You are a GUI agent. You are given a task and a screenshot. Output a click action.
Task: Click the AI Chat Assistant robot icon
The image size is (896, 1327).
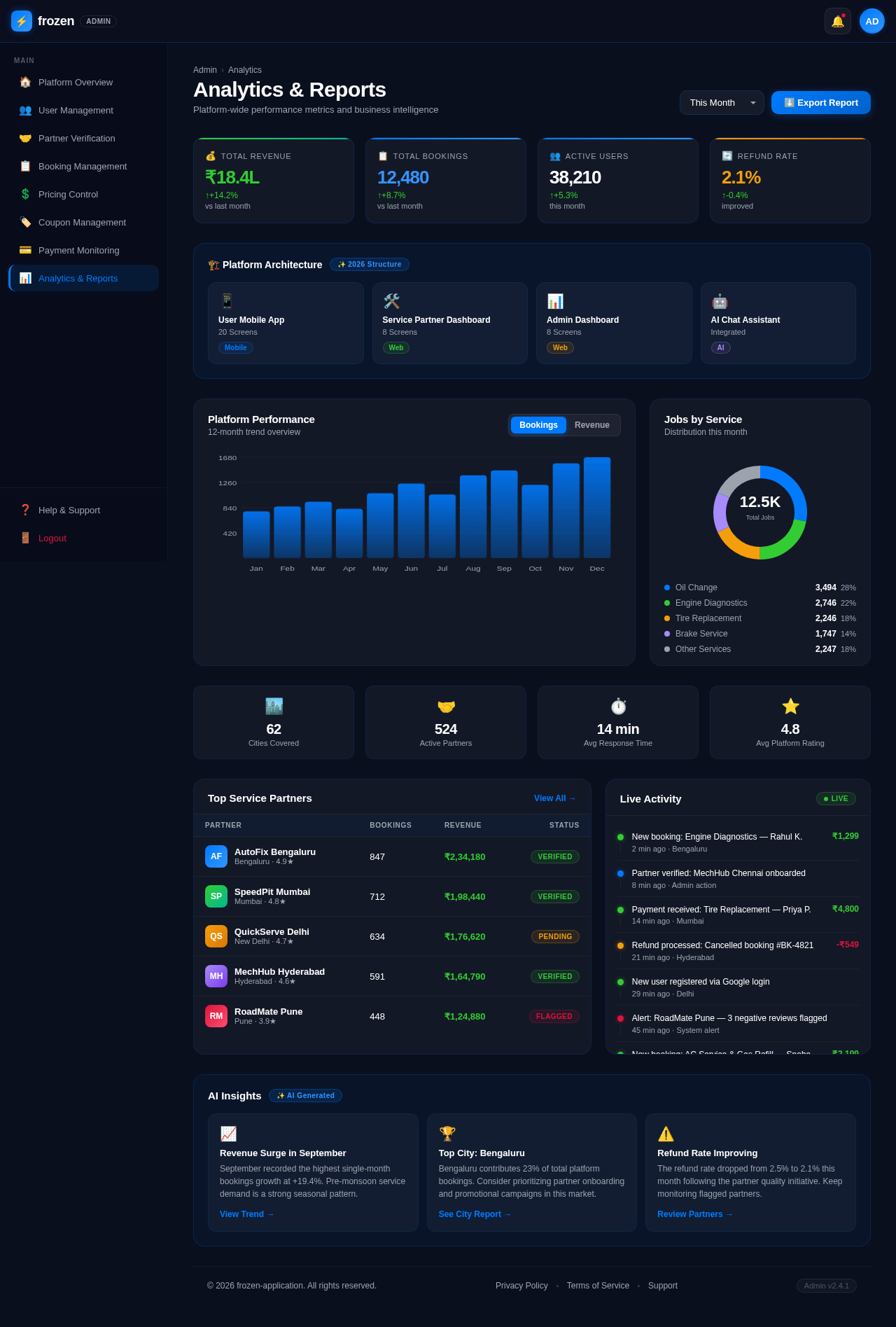point(720,301)
